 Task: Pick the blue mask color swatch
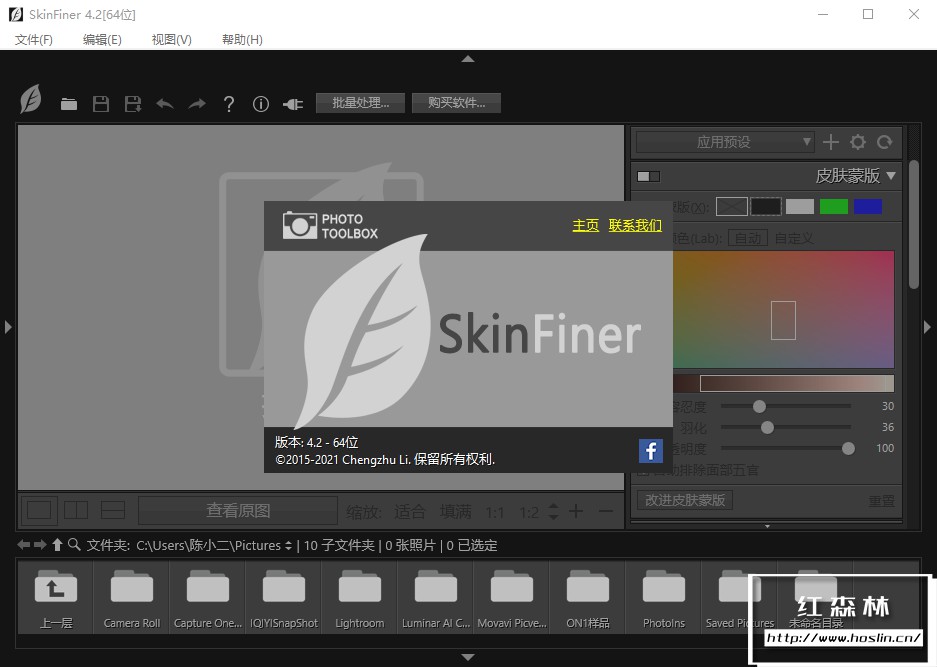(x=868, y=207)
